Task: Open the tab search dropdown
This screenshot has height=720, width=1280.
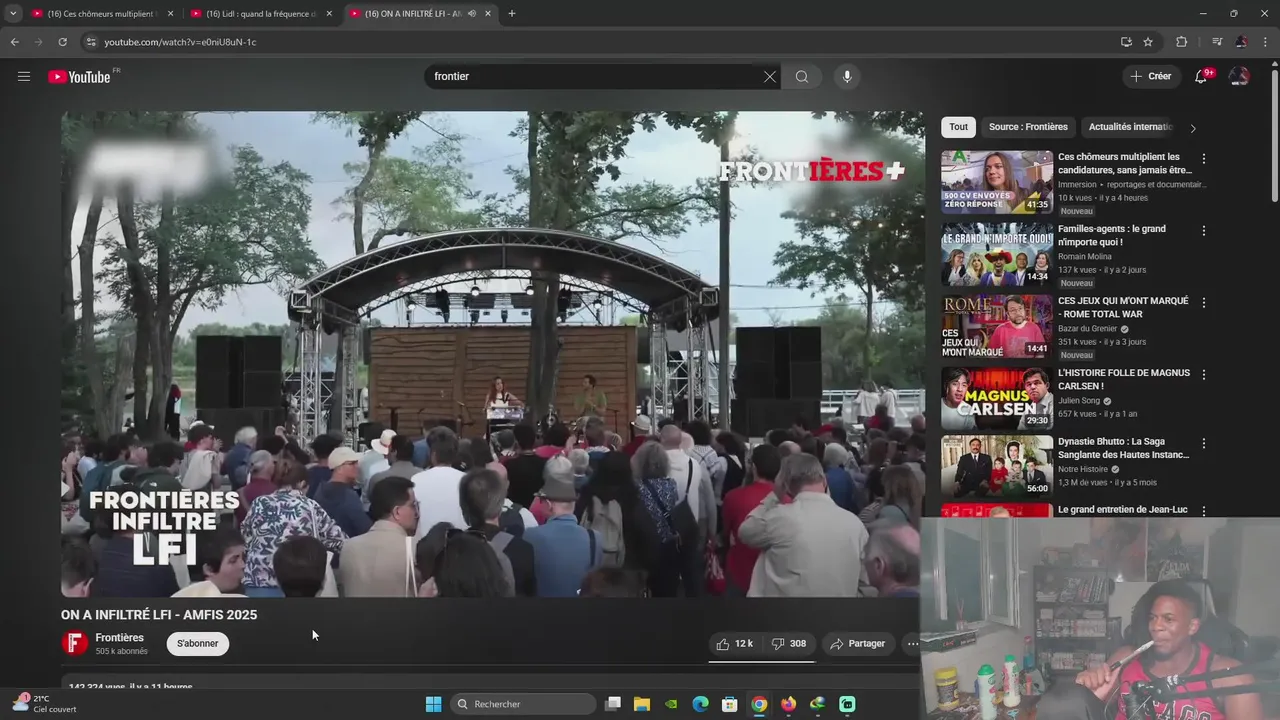Action: point(12,14)
